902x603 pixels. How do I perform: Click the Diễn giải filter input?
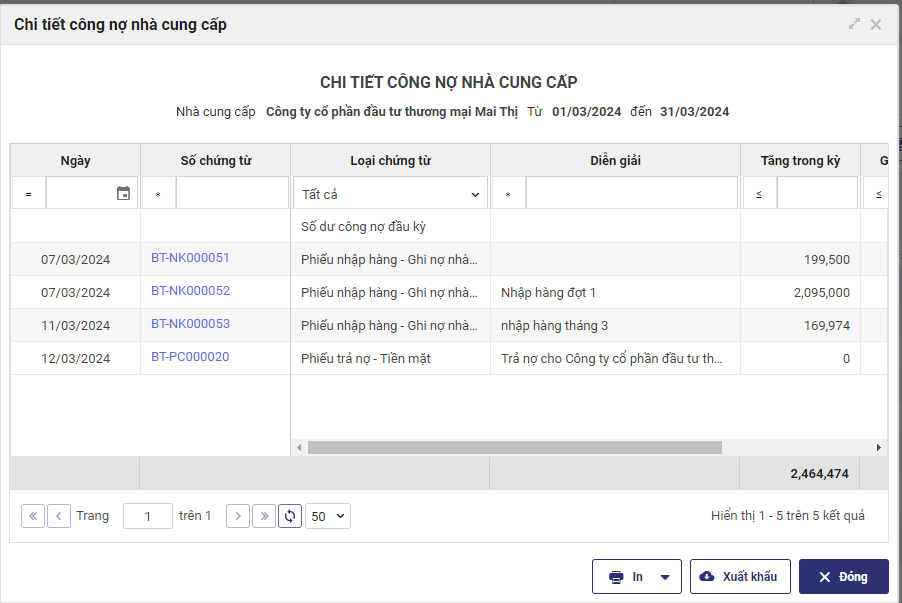pyautogui.click(x=632, y=194)
